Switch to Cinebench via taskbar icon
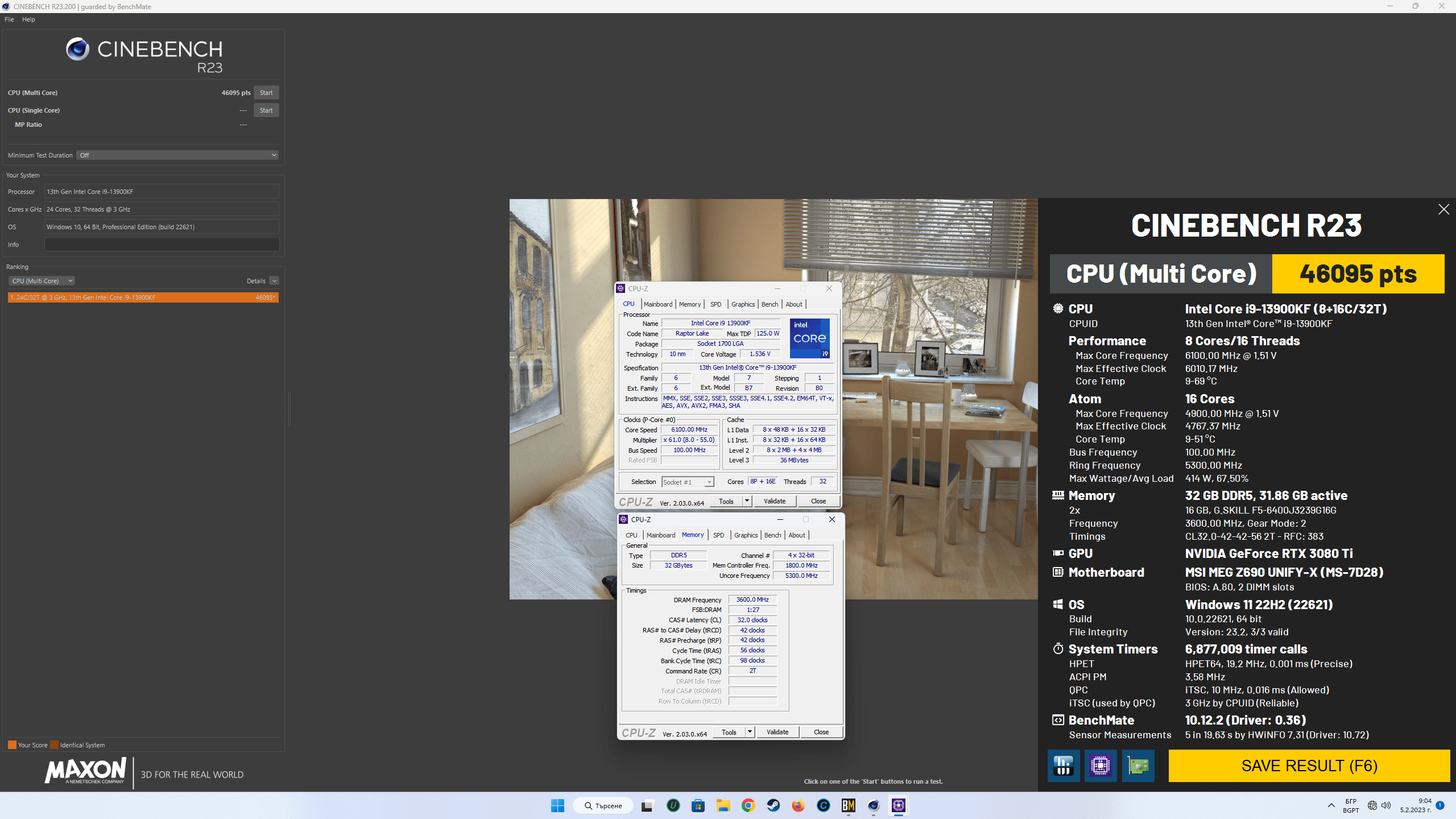1456x819 pixels. [874, 805]
